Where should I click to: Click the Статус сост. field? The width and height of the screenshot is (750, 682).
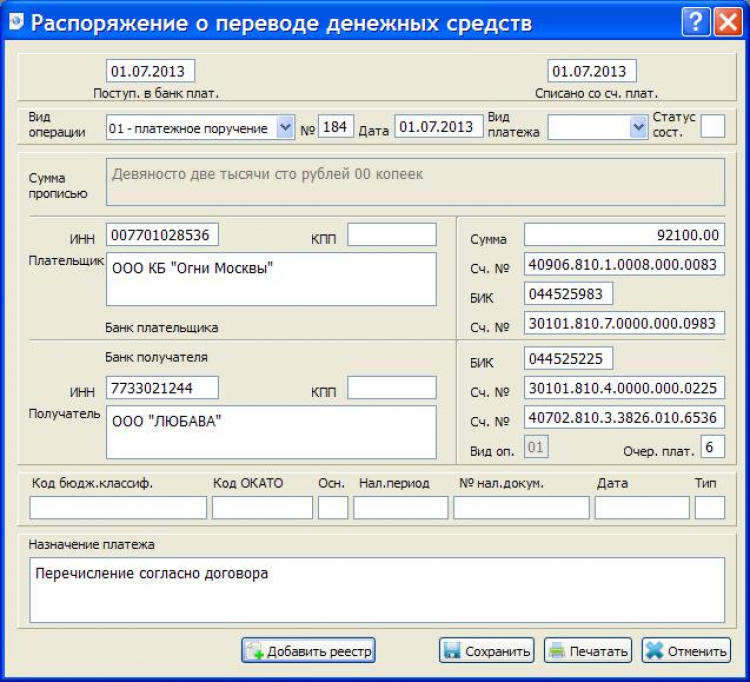tap(712, 126)
